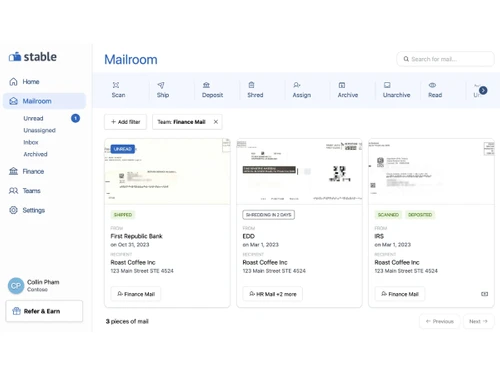This screenshot has height=375, width=500.
Task: Click the Scan toolbar action
Action: click(x=118, y=90)
